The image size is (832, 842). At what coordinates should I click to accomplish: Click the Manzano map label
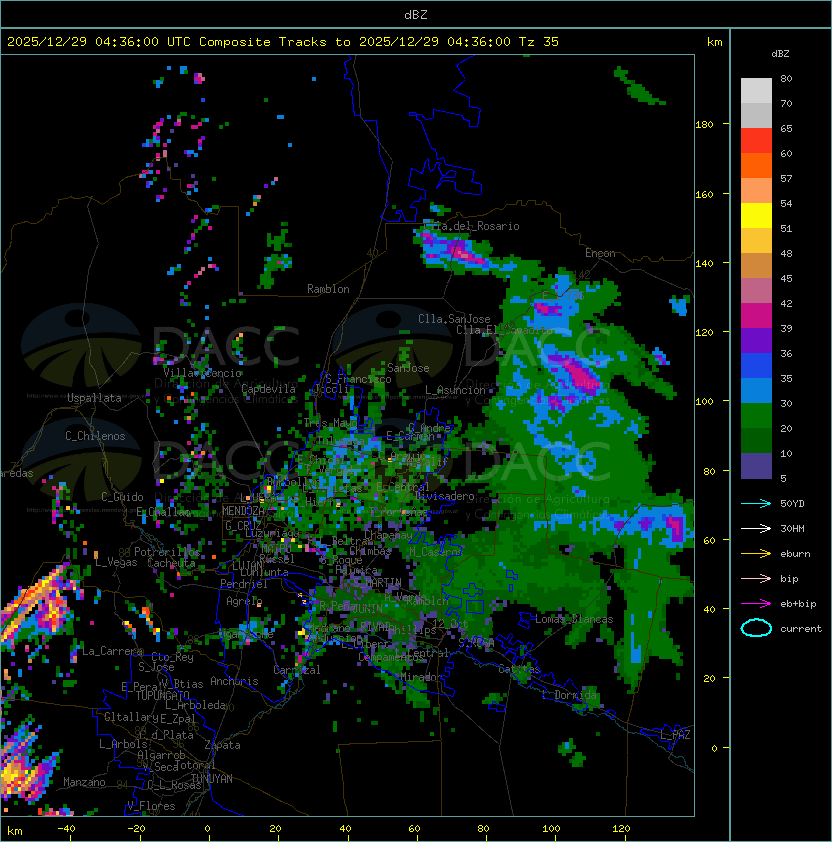point(84,782)
